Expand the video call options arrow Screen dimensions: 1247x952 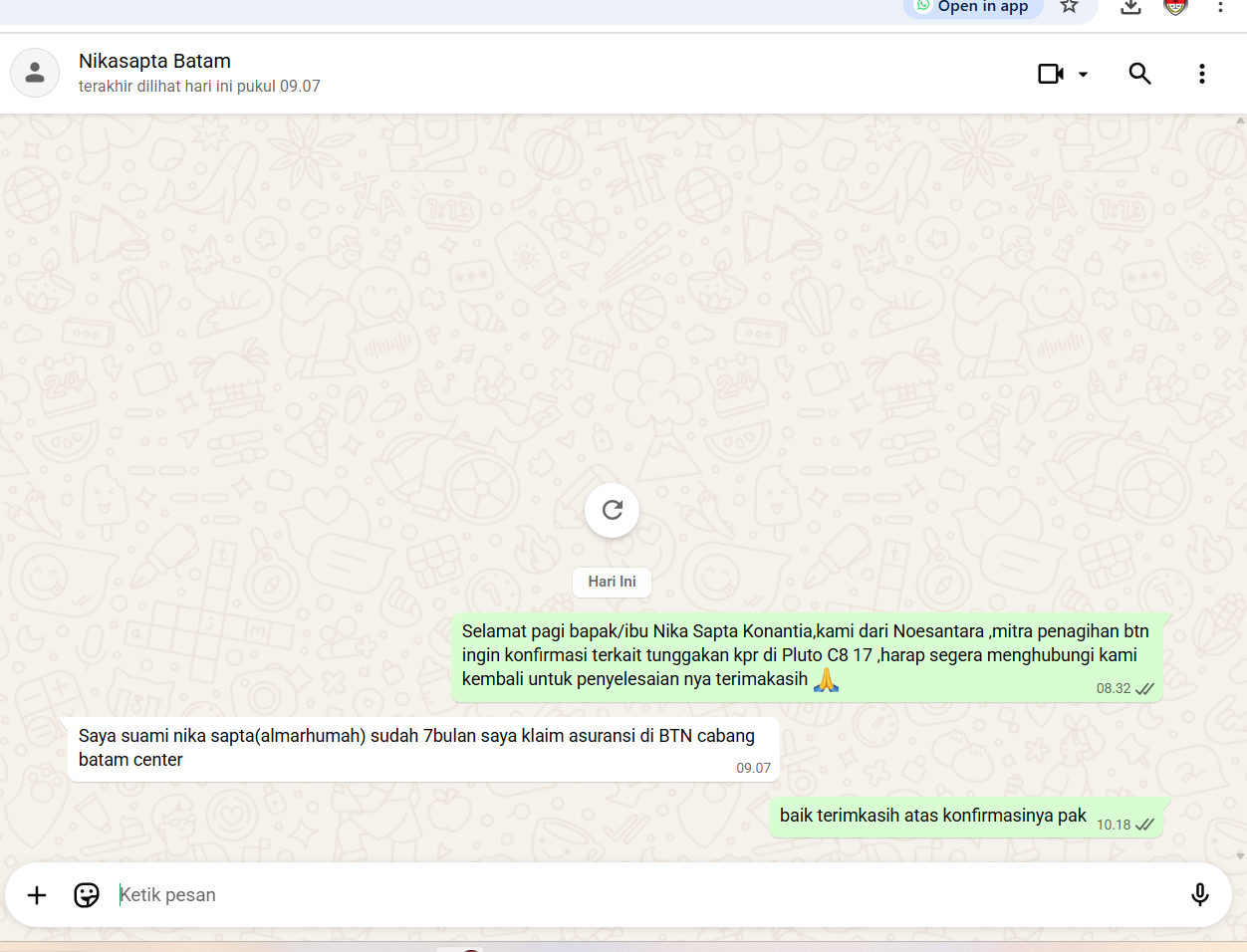point(1083,75)
